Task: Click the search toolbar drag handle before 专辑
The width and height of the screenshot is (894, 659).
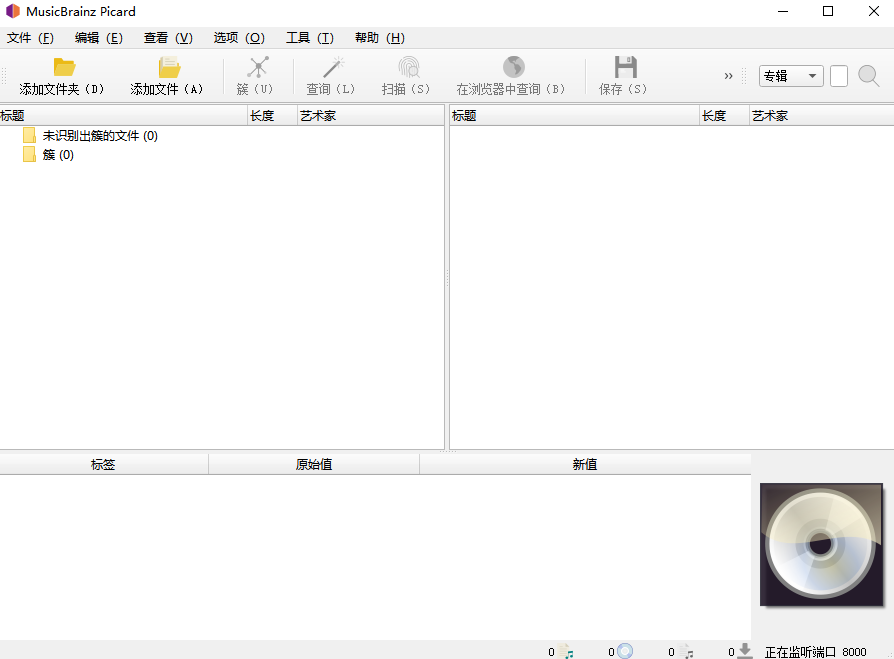Action: pyautogui.click(x=744, y=76)
